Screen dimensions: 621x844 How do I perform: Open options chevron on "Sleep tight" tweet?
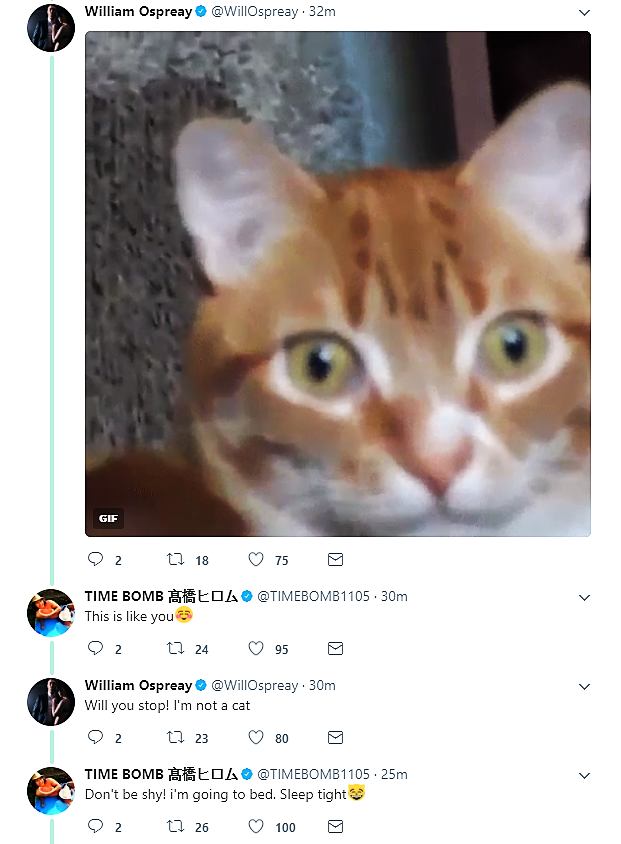pos(585,775)
